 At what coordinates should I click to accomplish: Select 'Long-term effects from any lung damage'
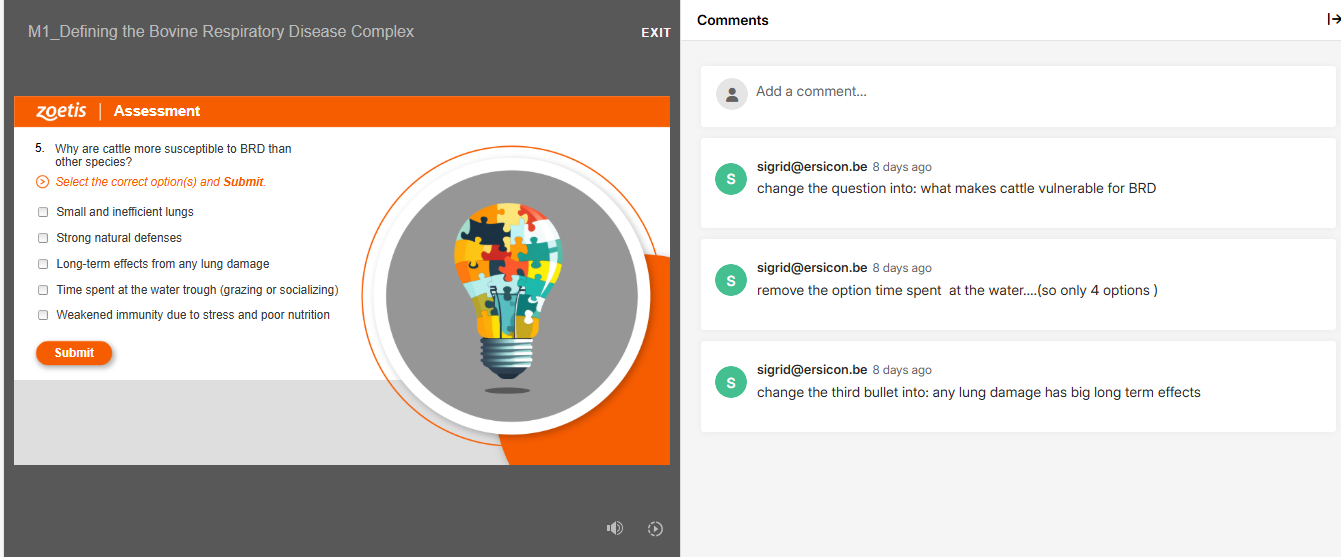[x=43, y=264]
